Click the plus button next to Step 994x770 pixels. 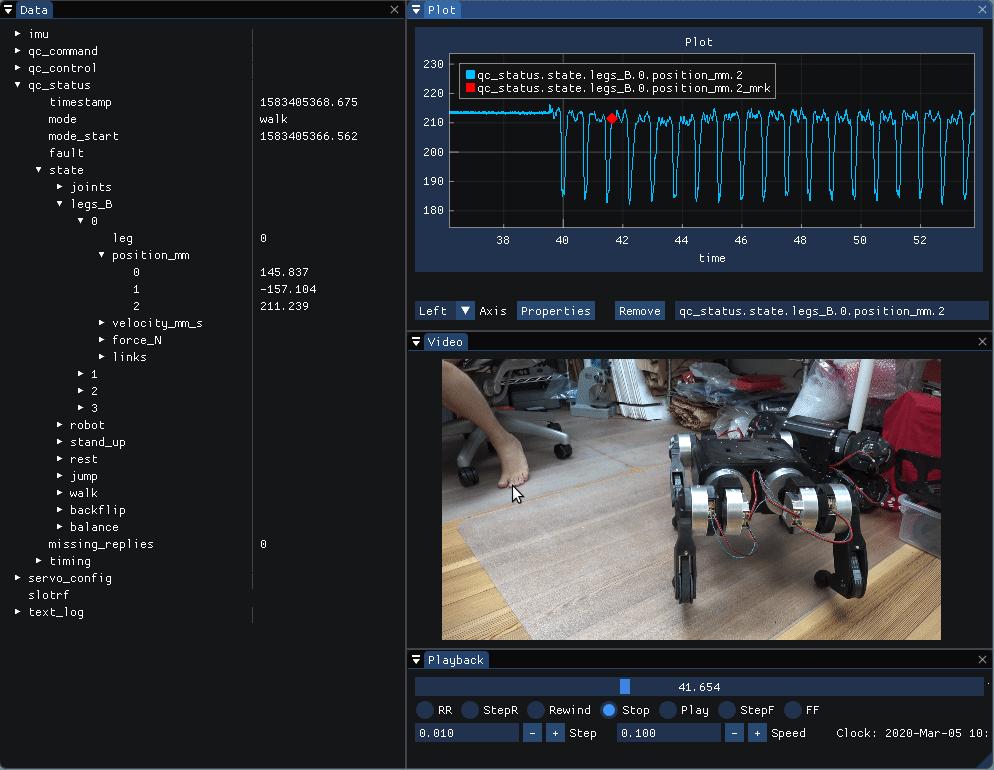point(555,733)
